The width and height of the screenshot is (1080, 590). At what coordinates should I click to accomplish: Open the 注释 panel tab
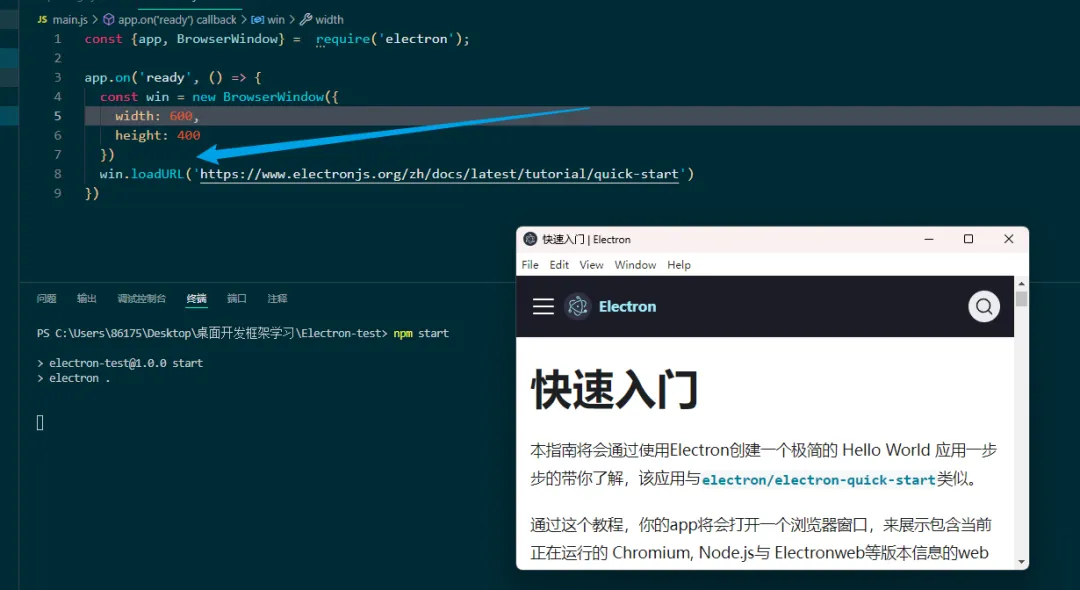pos(278,299)
